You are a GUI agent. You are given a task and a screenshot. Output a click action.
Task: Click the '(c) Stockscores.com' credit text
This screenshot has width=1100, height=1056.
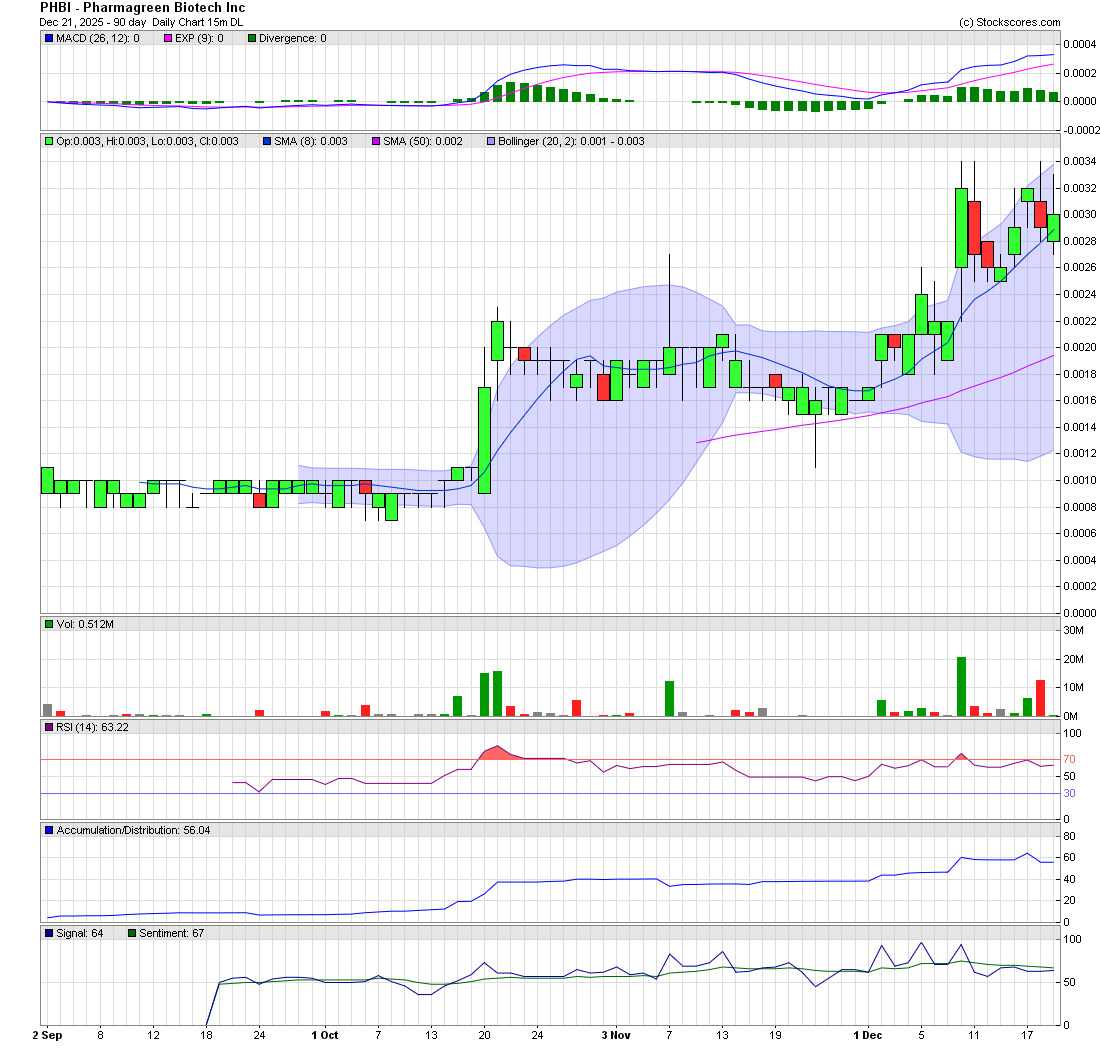point(1010,22)
